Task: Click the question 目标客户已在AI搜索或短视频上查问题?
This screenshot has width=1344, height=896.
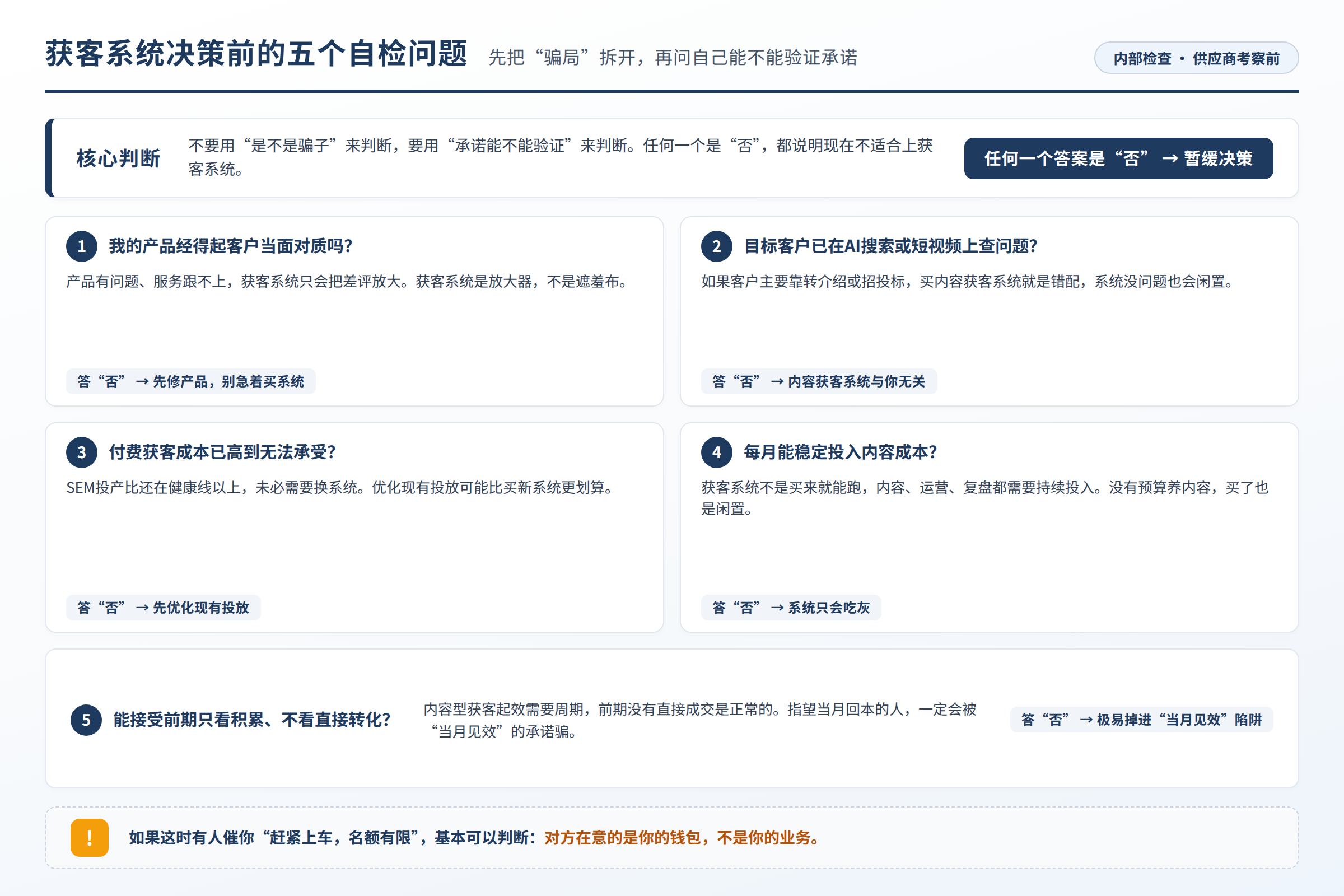Action: click(891, 246)
